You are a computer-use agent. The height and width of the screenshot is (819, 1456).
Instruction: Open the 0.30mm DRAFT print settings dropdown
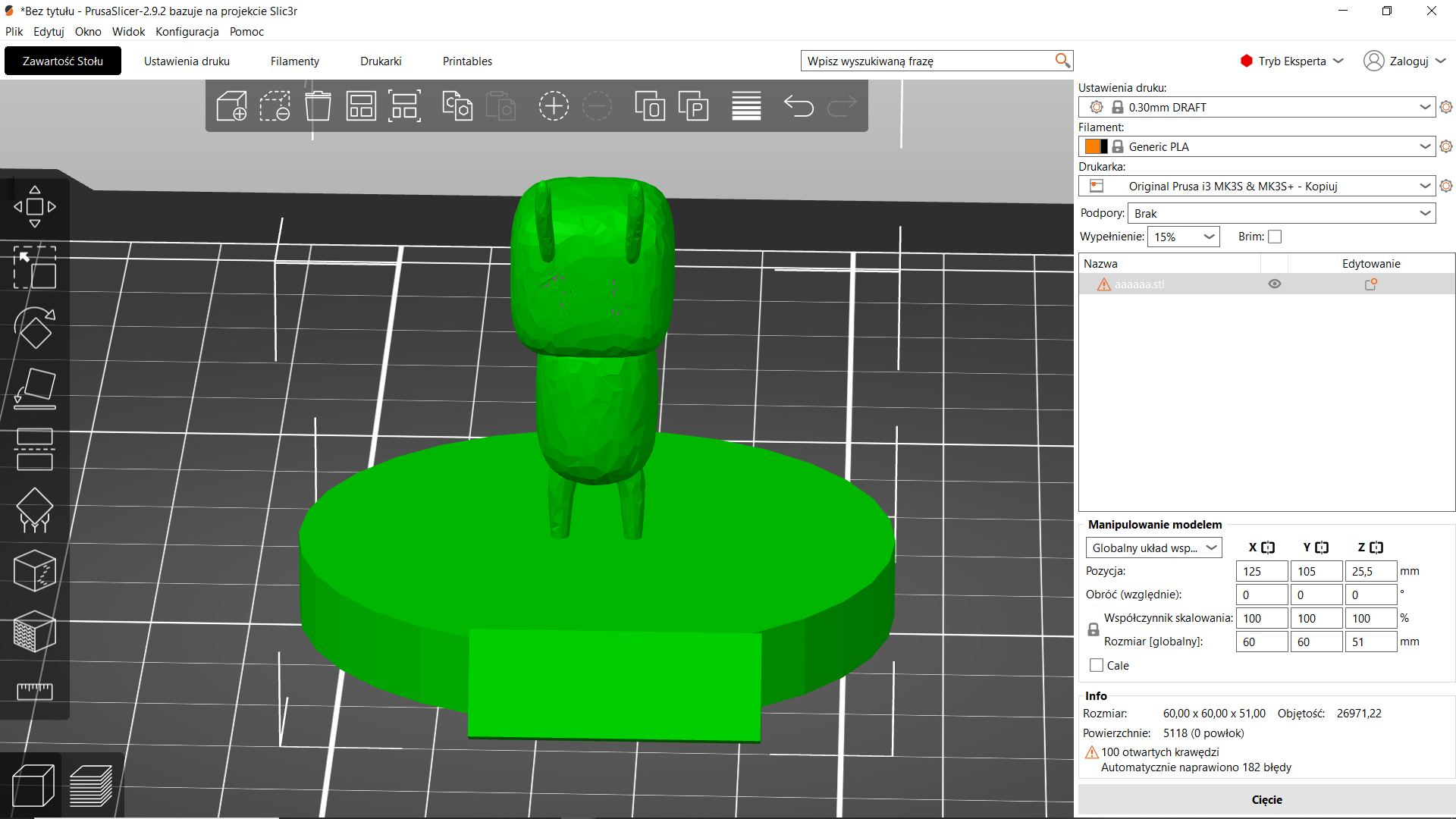pyautogui.click(x=1257, y=107)
